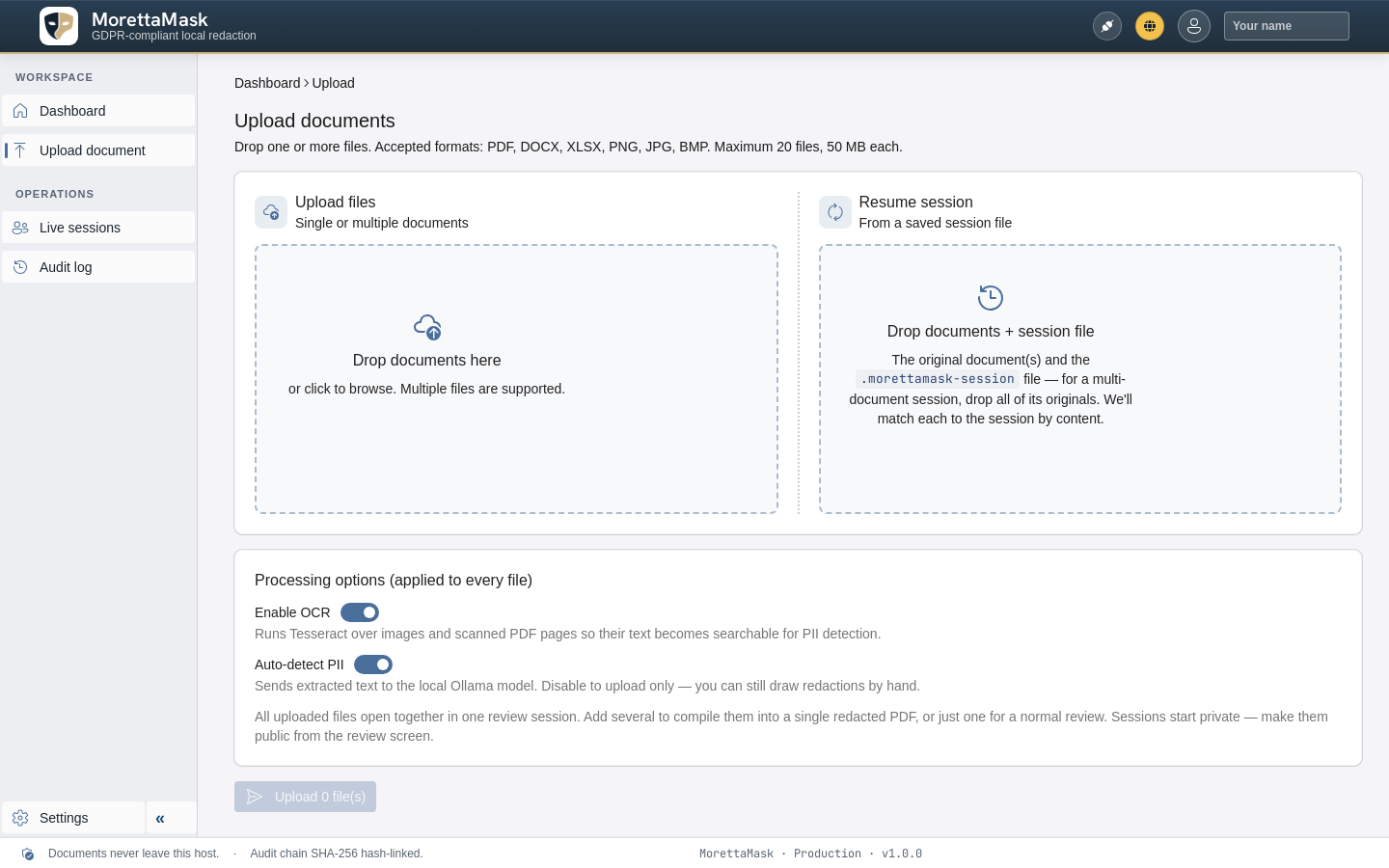This screenshot has height=868, width=1389.
Task: Click the Audit log history icon
Action: click(20, 267)
